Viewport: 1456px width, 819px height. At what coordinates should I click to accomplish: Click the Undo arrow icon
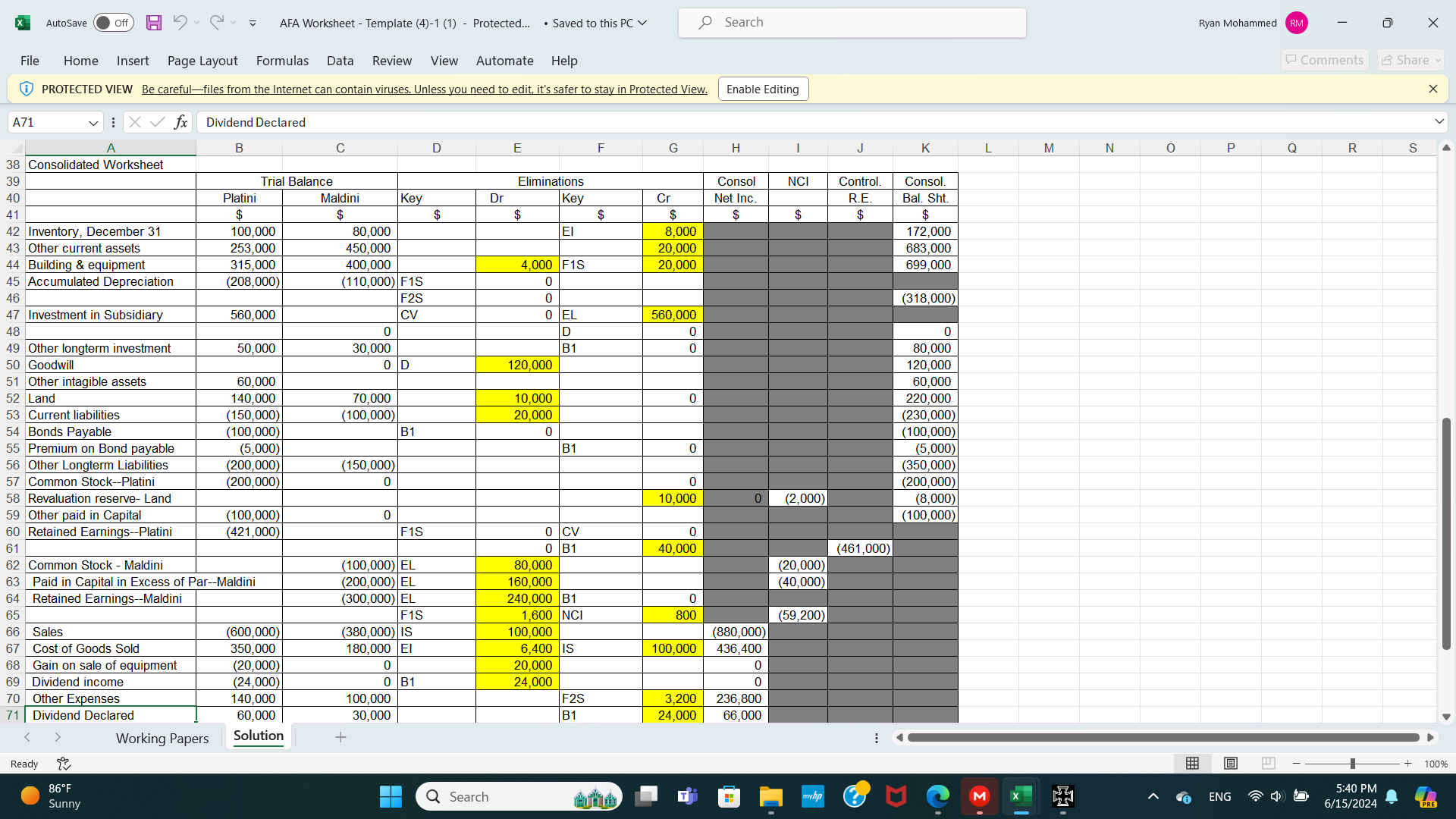coord(180,23)
